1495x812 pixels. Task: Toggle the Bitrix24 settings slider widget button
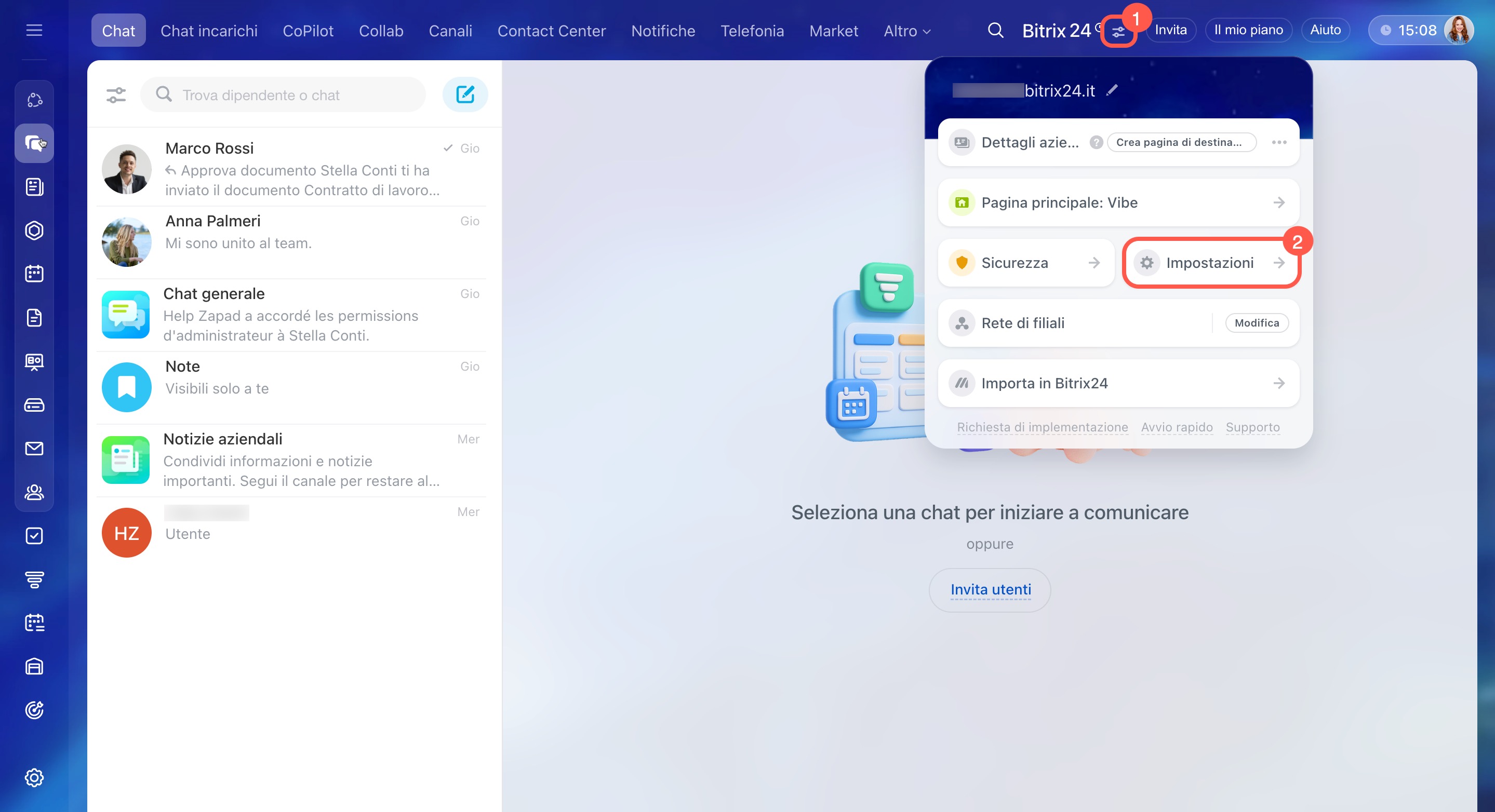(x=1118, y=33)
